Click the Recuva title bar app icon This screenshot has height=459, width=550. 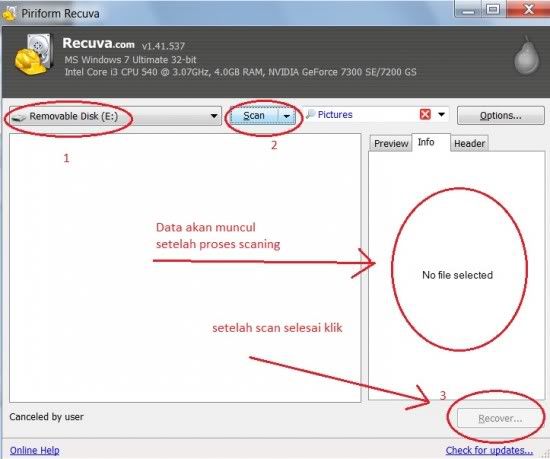[9, 13]
